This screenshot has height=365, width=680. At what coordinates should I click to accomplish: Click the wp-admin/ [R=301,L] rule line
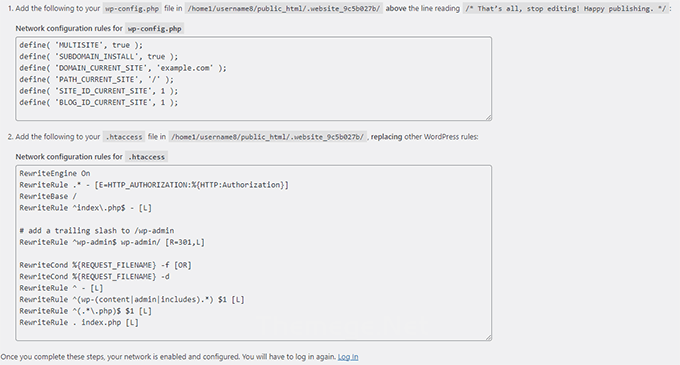[112, 242]
